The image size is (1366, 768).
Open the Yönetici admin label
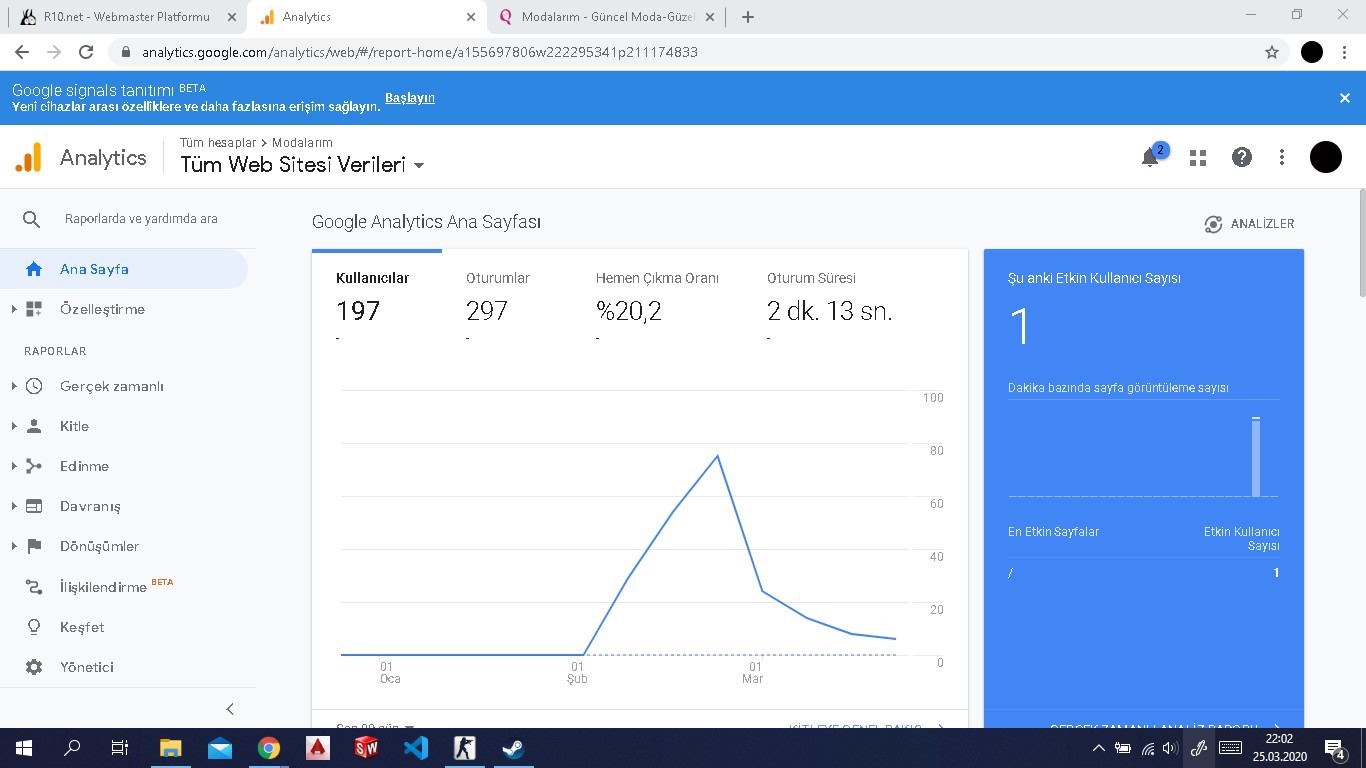coord(87,667)
